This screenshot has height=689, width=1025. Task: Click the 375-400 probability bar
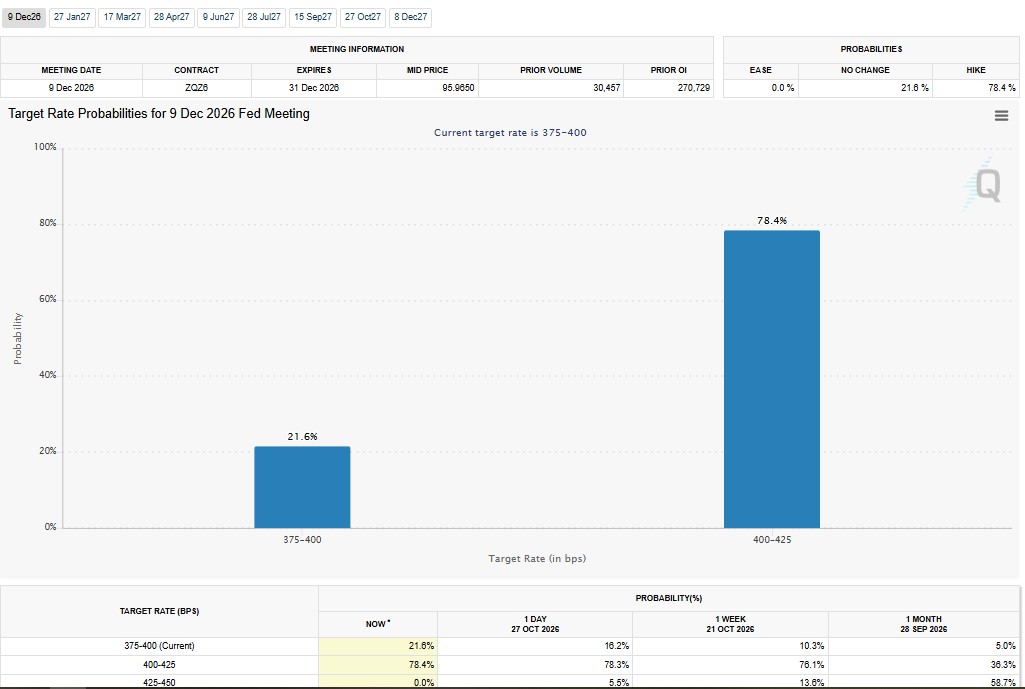point(302,487)
